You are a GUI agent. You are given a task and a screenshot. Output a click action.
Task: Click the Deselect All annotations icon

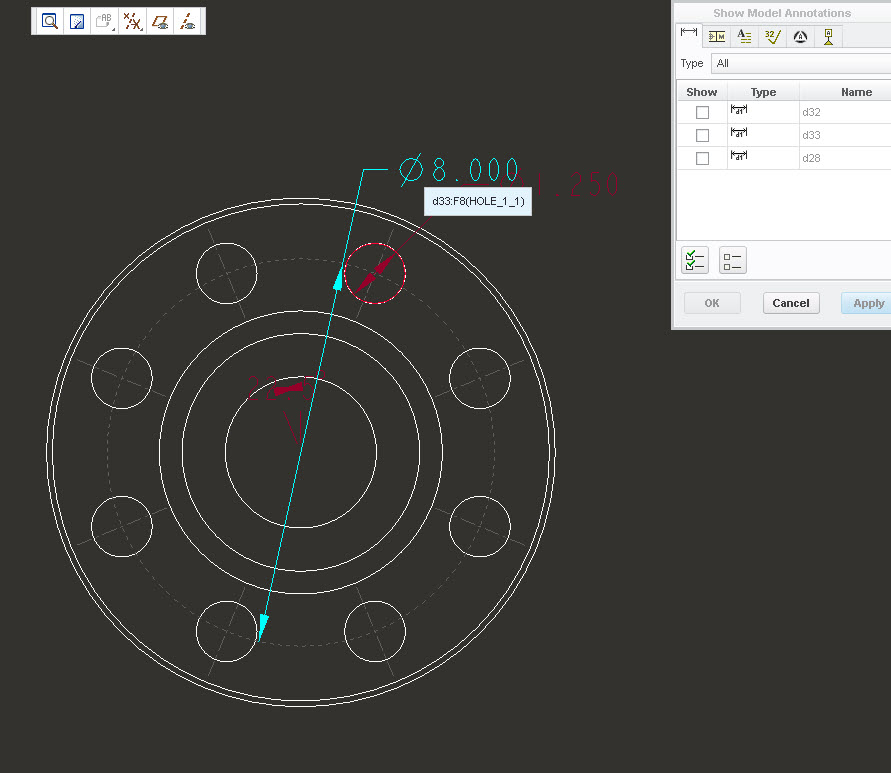point(732,260)
